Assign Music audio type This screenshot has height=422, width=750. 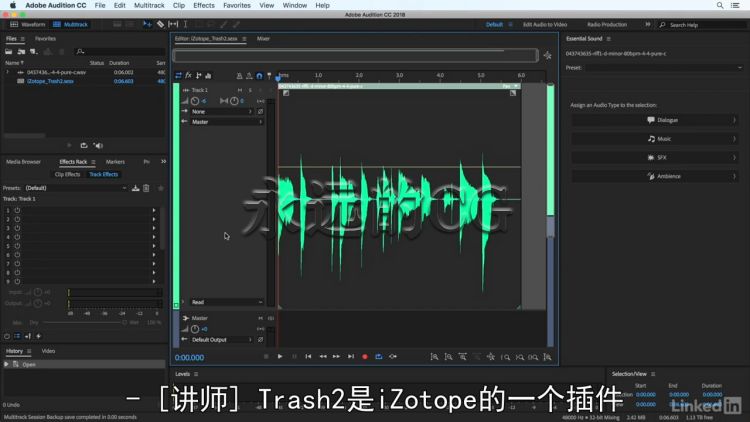tap(654, 139)
